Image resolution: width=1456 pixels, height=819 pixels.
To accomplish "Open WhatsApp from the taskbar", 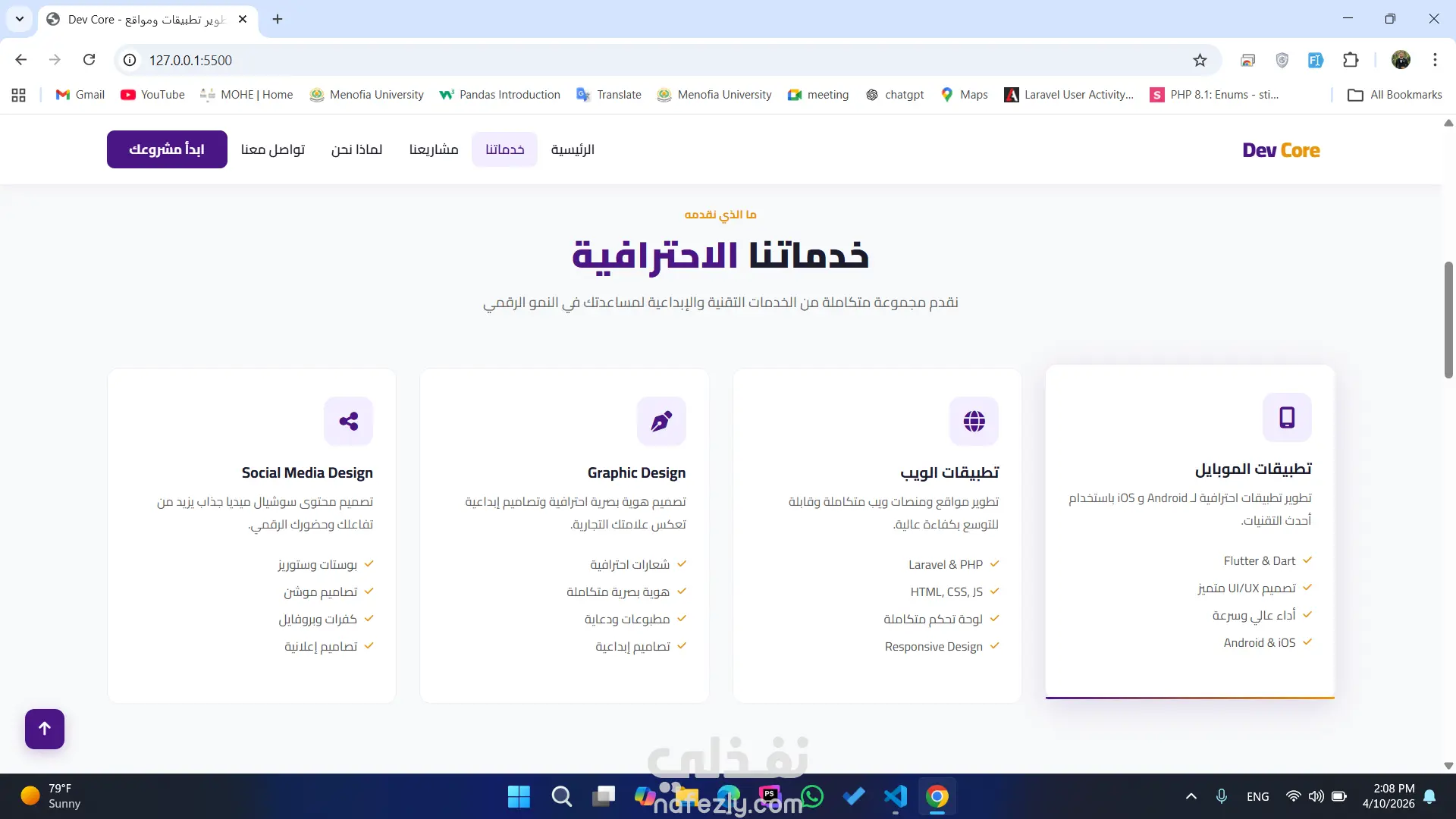I will [x=812, y=796].
